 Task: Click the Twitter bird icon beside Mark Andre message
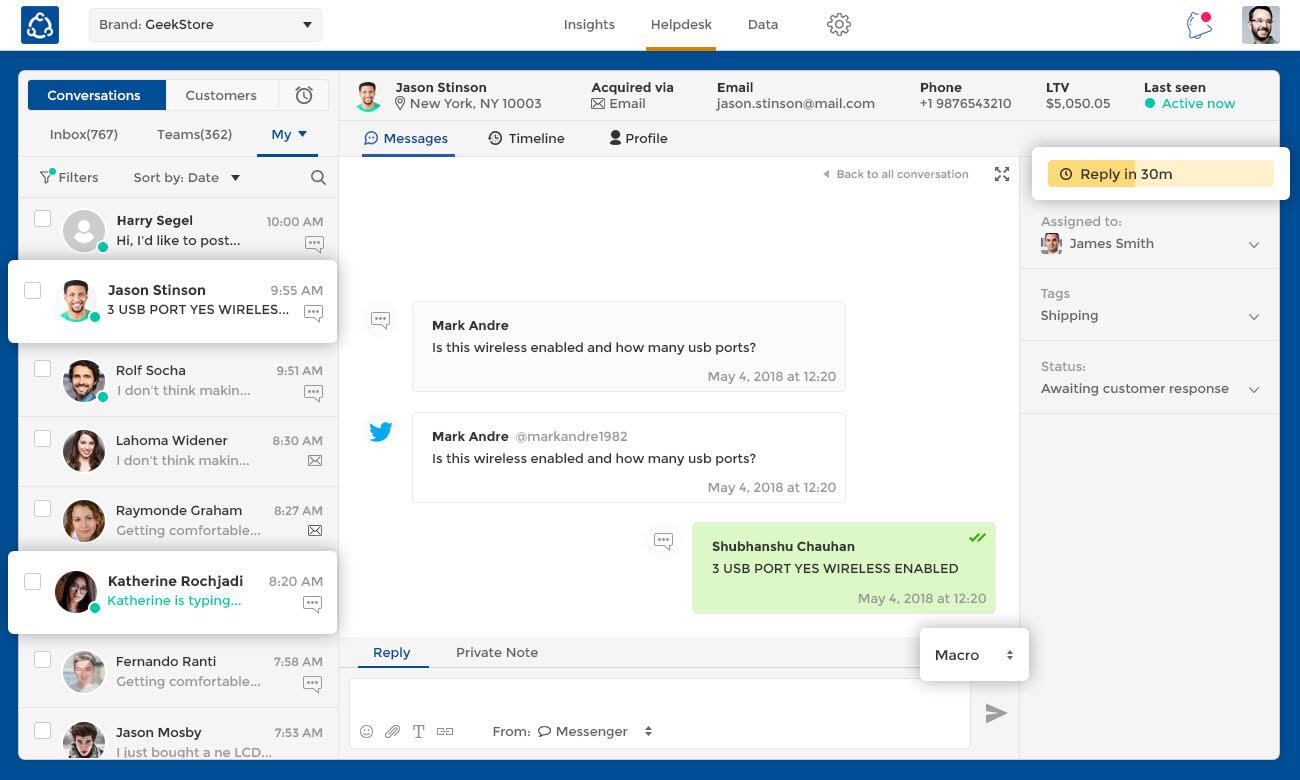coord(381,432)
